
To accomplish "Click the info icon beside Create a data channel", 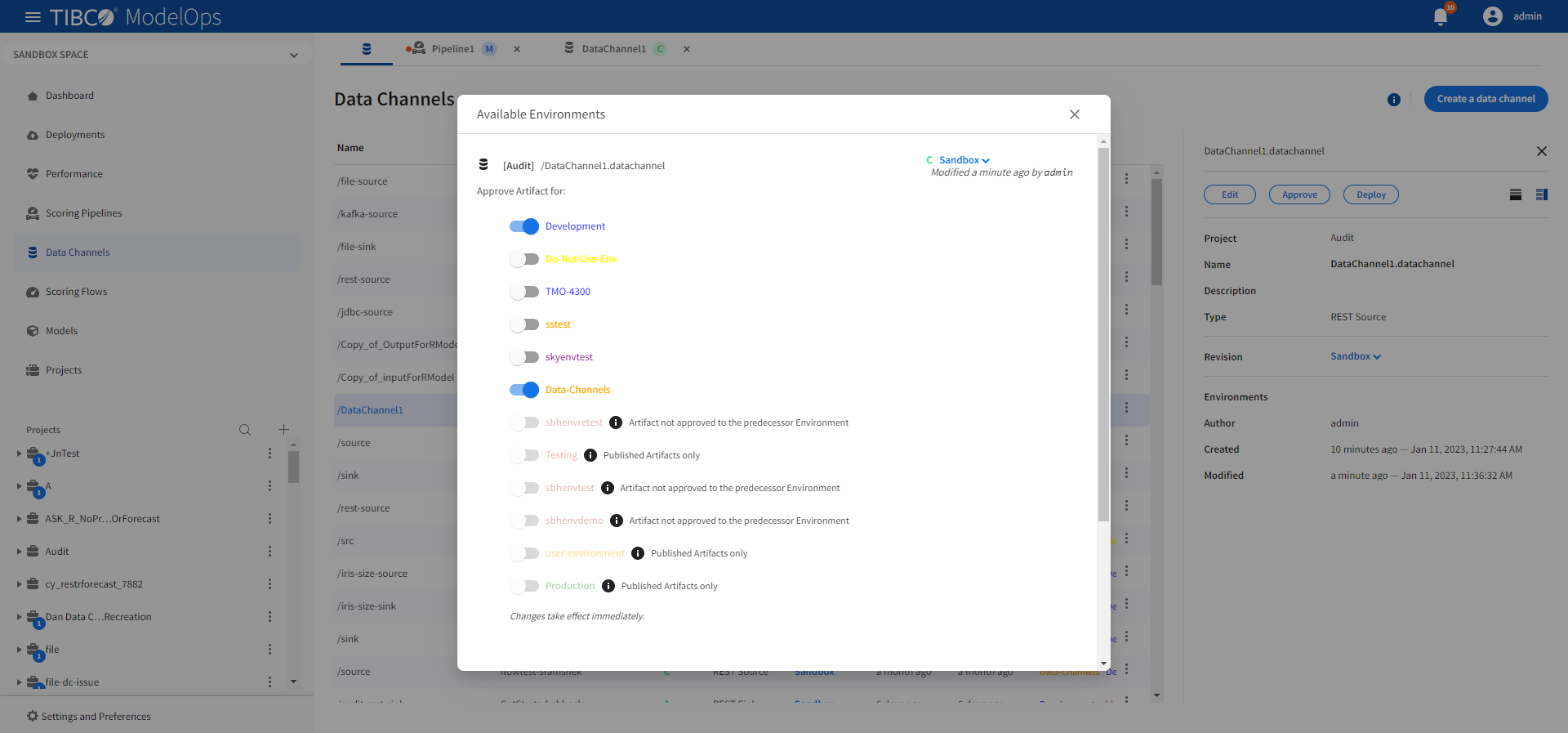I will click(x=1394, y=100).
